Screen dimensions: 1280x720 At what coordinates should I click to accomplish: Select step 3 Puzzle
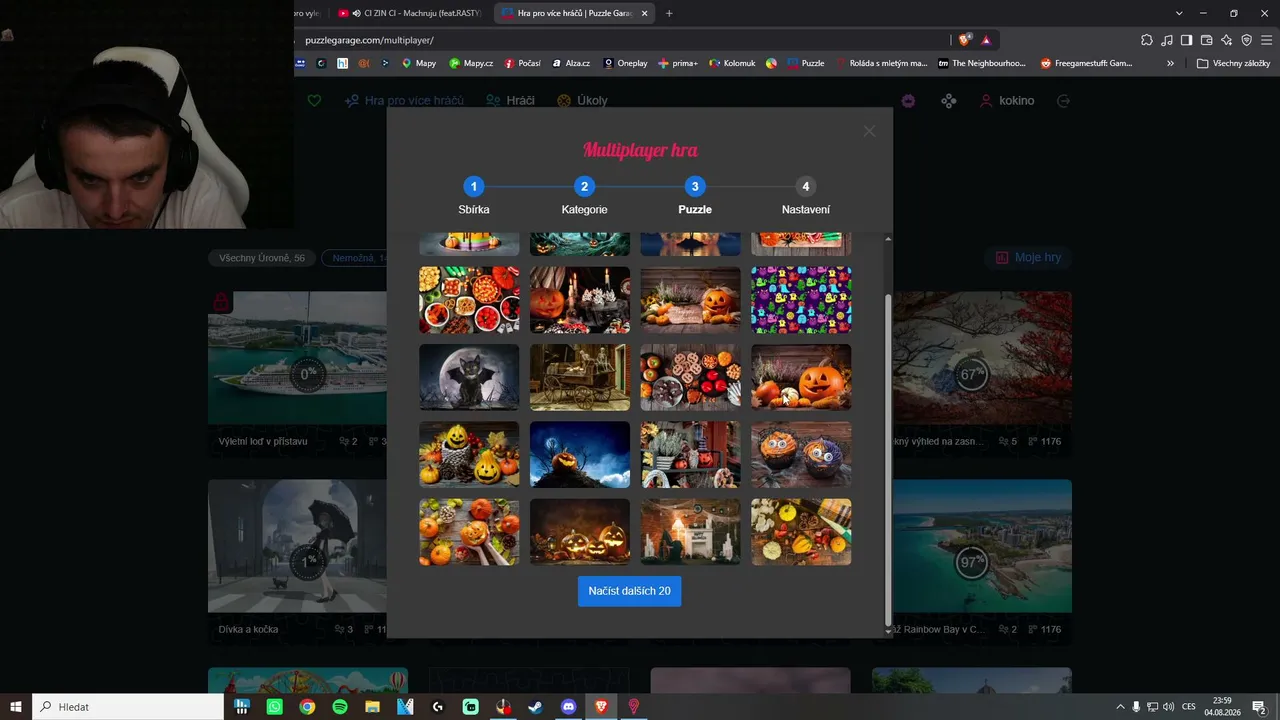[x=695, y=196]
